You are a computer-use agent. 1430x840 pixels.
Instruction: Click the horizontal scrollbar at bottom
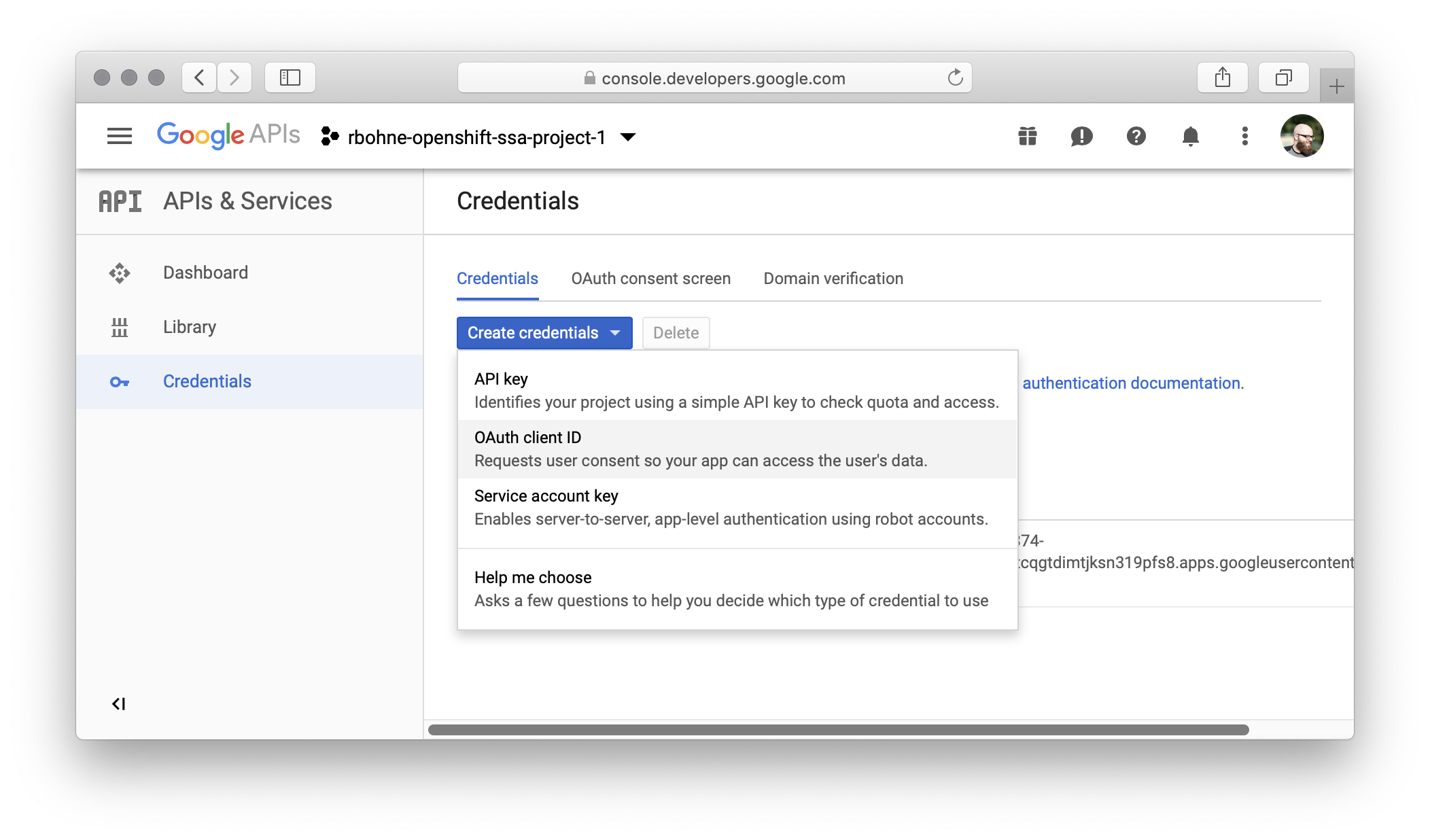pos(838,730)
